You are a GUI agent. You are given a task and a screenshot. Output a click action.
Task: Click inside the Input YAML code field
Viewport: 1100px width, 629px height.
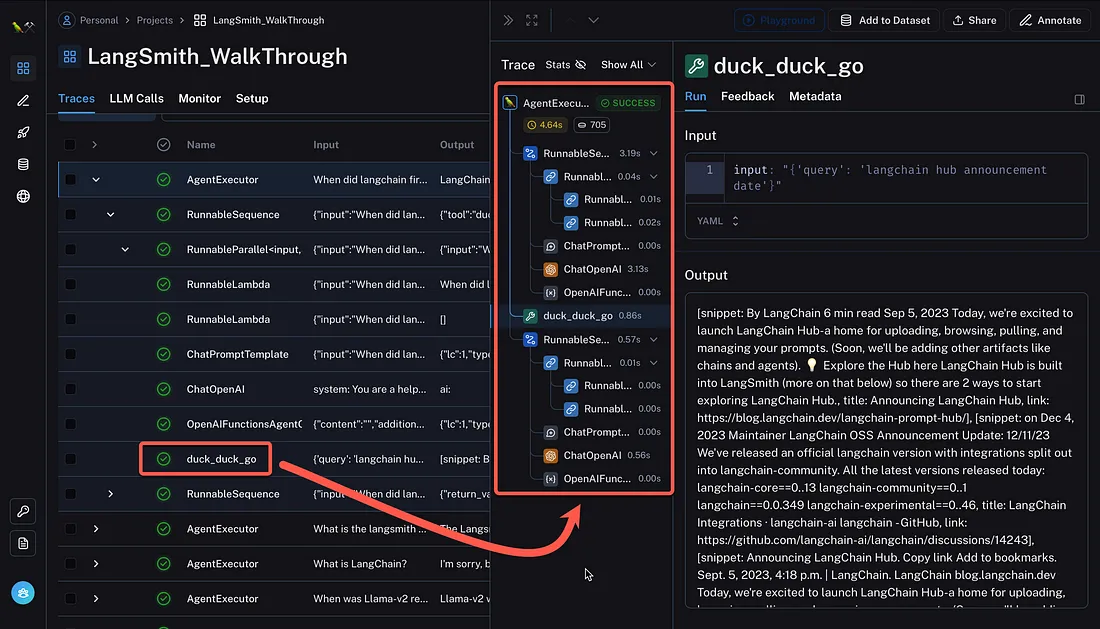(886, 178)
